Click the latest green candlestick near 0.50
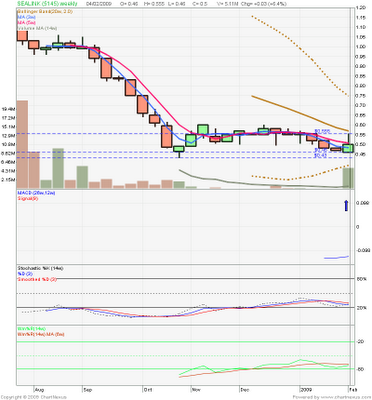The height and width of the screenshot is (400, 372). click(348, 148)
